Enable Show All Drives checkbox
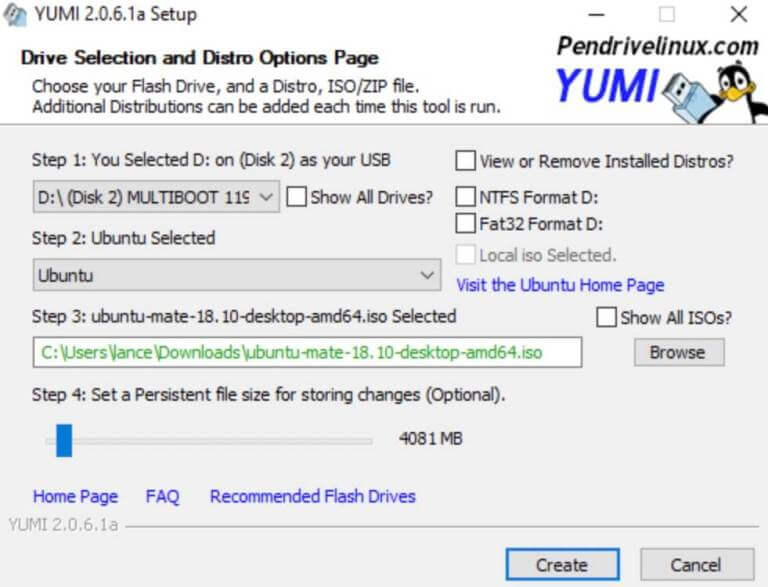This screenshot has width=768, height=587. coord(296,197)
